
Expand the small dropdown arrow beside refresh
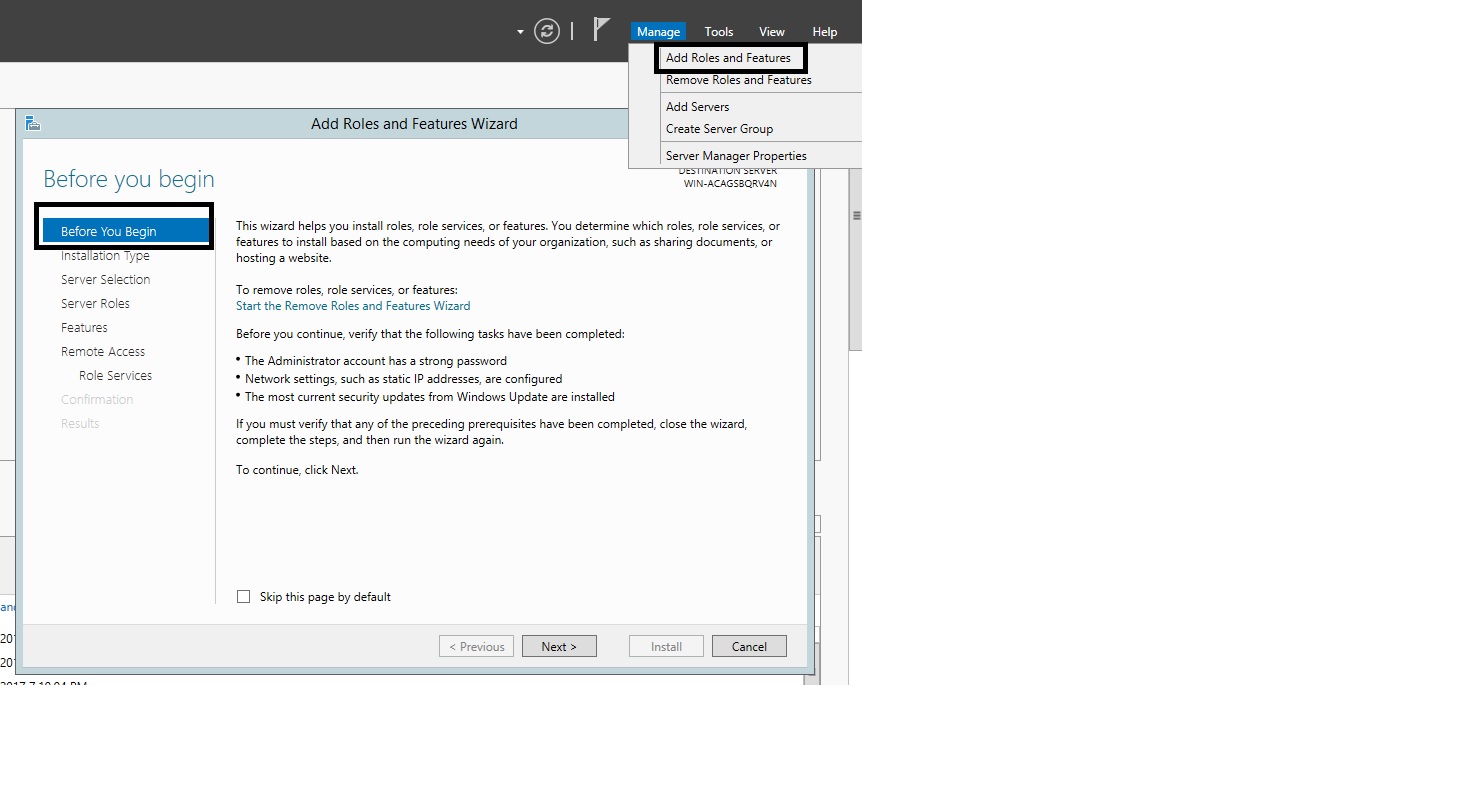pos(520,32)
